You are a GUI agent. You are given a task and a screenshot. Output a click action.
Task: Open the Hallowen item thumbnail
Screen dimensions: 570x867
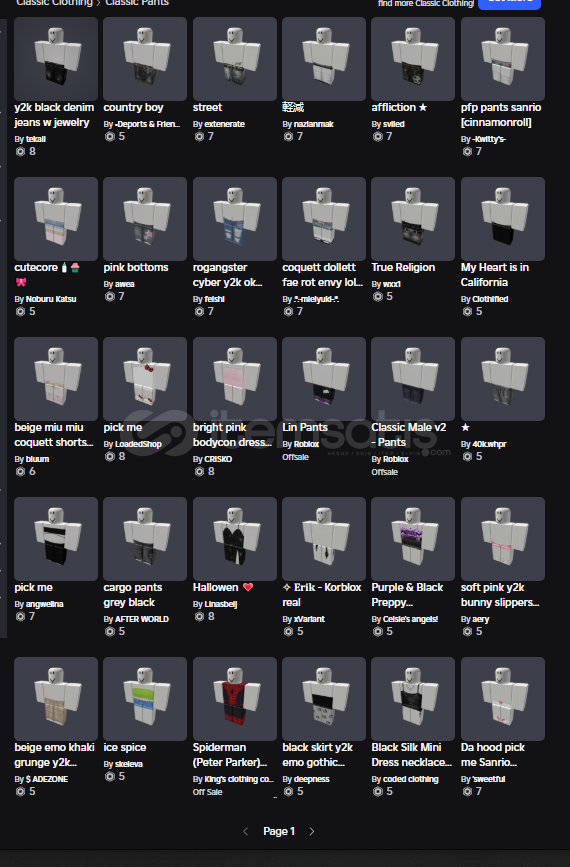tap(234, 539)
